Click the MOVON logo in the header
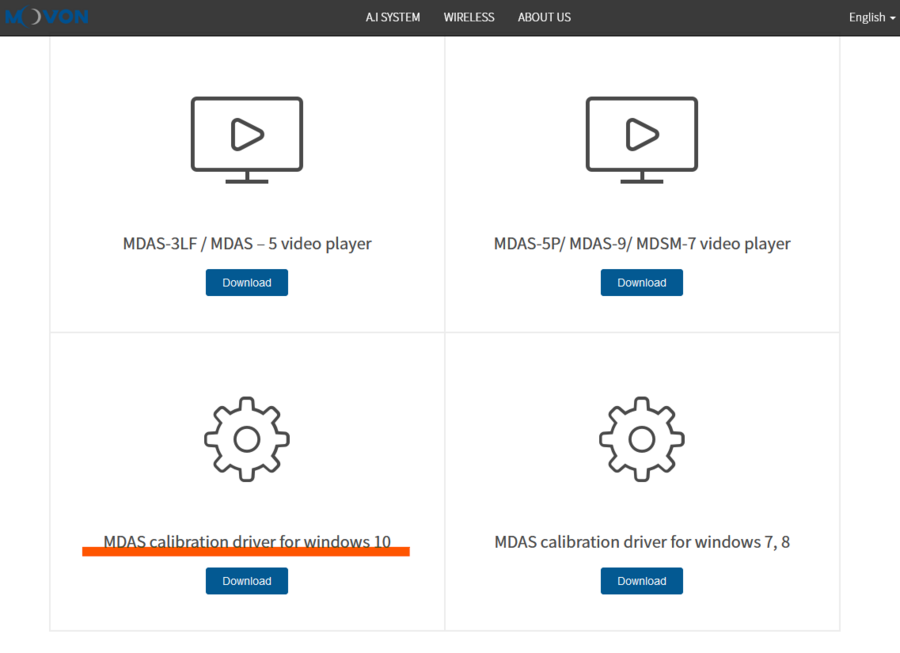Viewport: 900px width, 653px height. (x=47, y=16)
